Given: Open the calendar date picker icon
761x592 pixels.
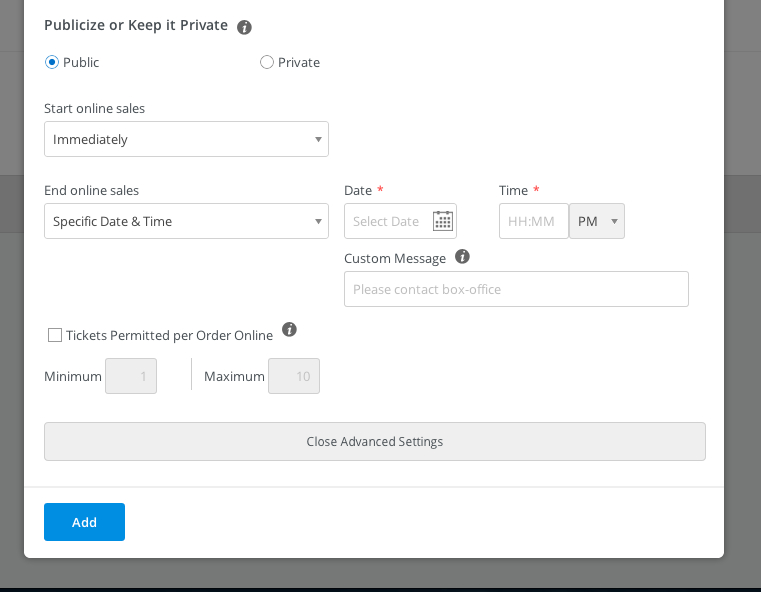Looking at the screenshot, I should [443, 221].
